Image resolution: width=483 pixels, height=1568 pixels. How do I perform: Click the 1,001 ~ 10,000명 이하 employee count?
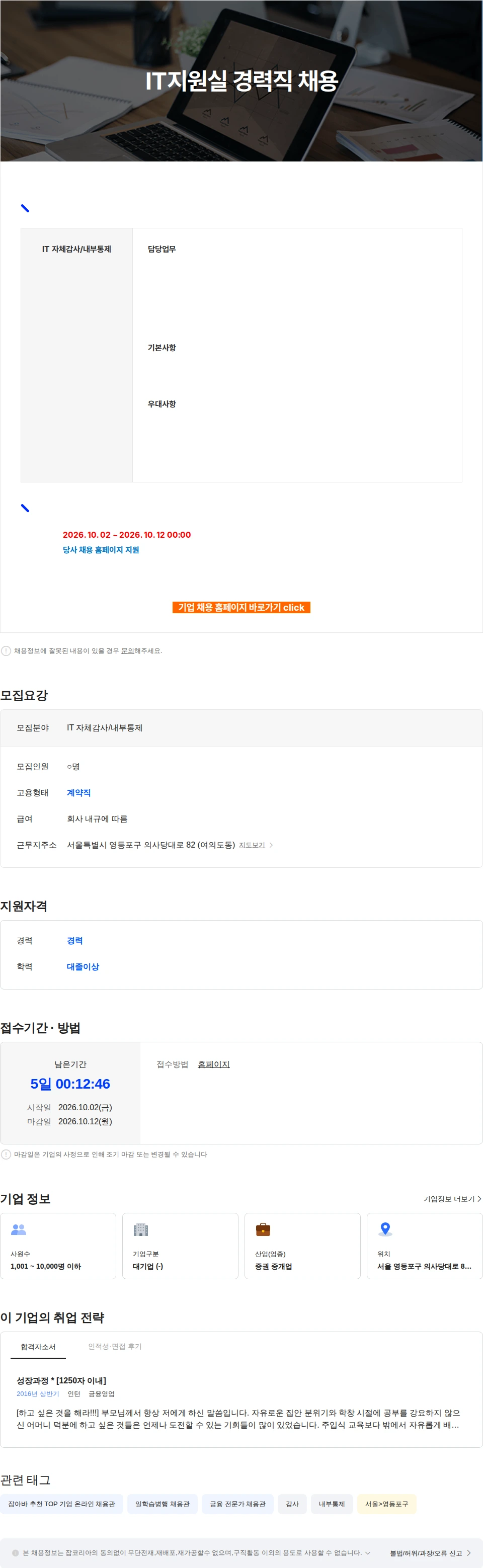46,1266
